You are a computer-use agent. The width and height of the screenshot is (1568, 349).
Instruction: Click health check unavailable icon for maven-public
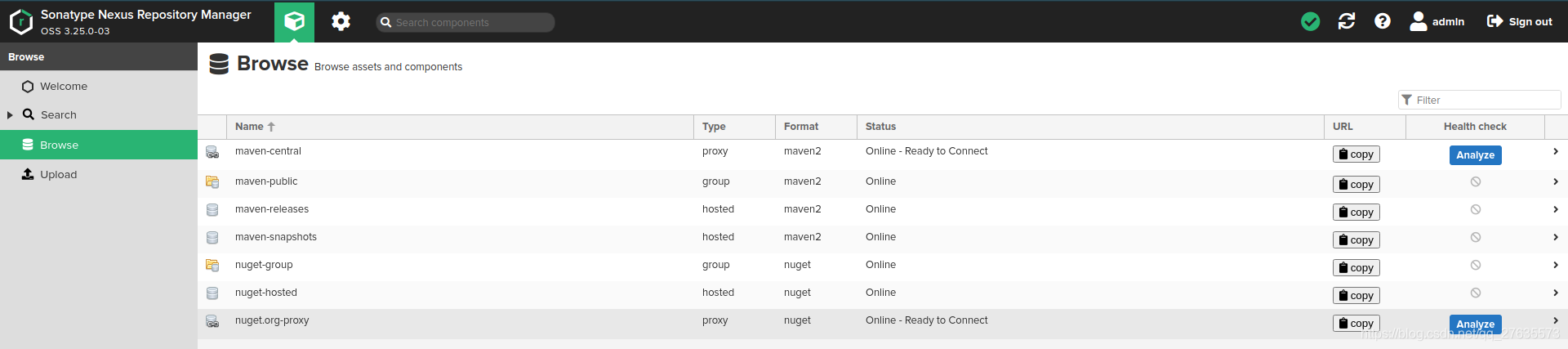[x=1476, y=181]
